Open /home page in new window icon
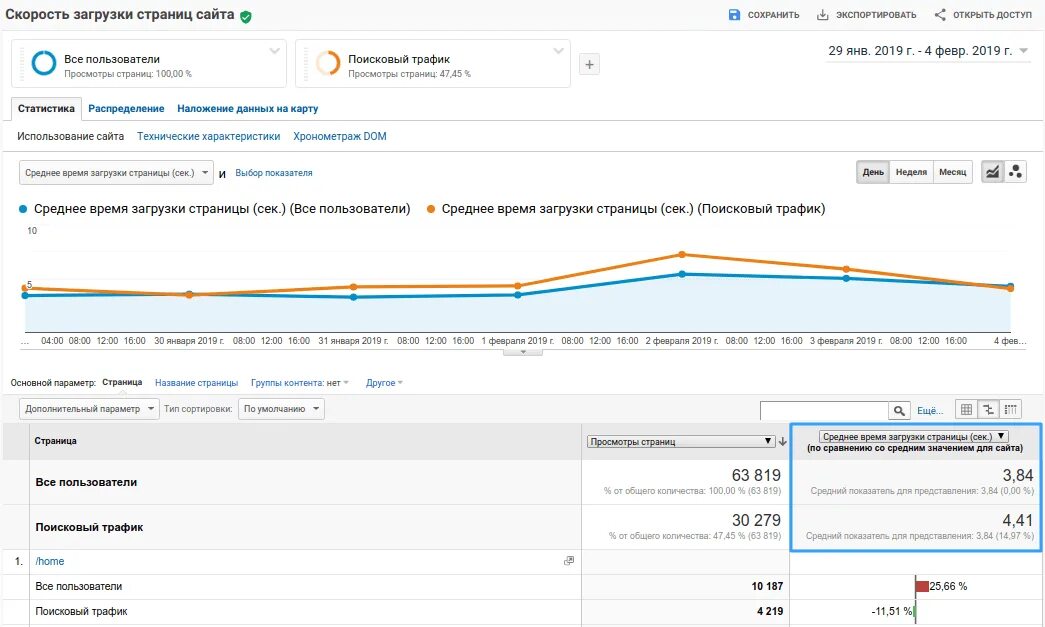The width and height of the screenshot is (1045, 627). coord(568,561)
